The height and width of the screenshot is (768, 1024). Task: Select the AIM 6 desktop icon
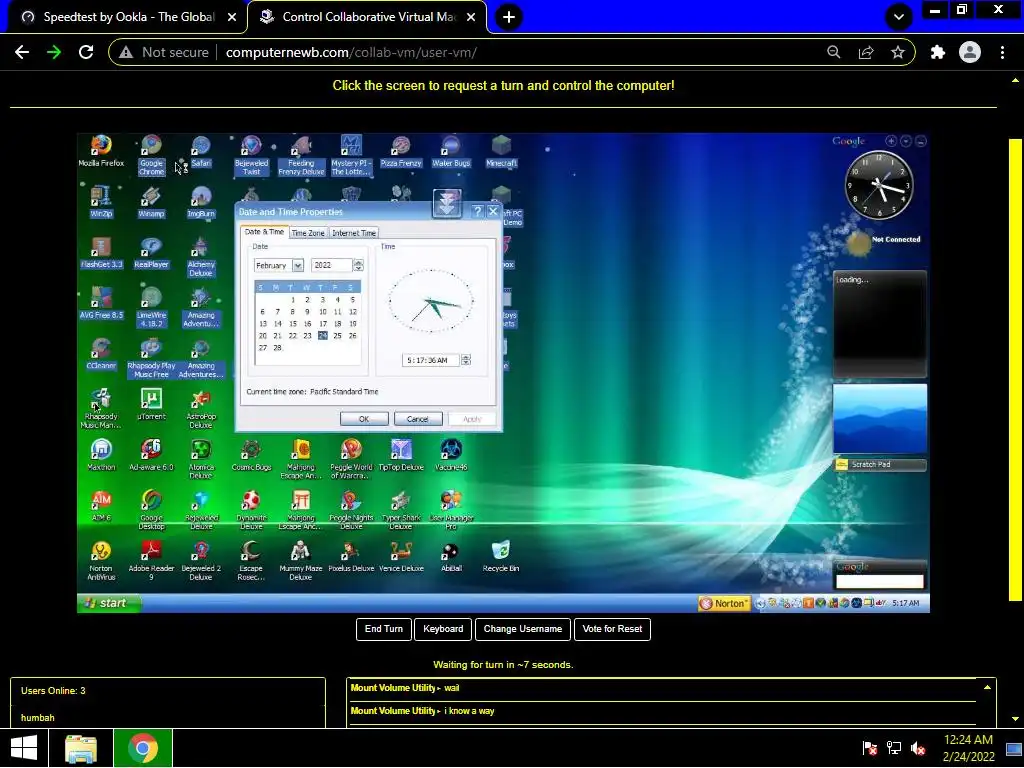(x=101, y=505)
